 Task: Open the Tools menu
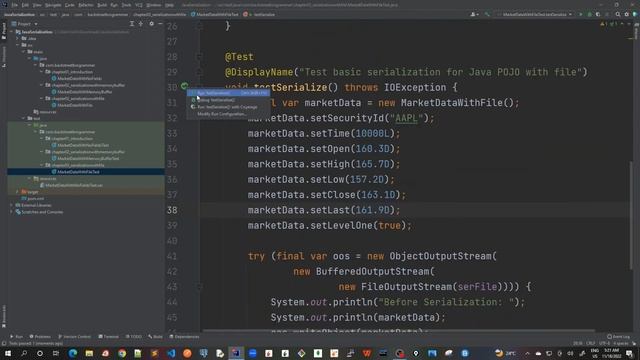(x=127, y=5)
